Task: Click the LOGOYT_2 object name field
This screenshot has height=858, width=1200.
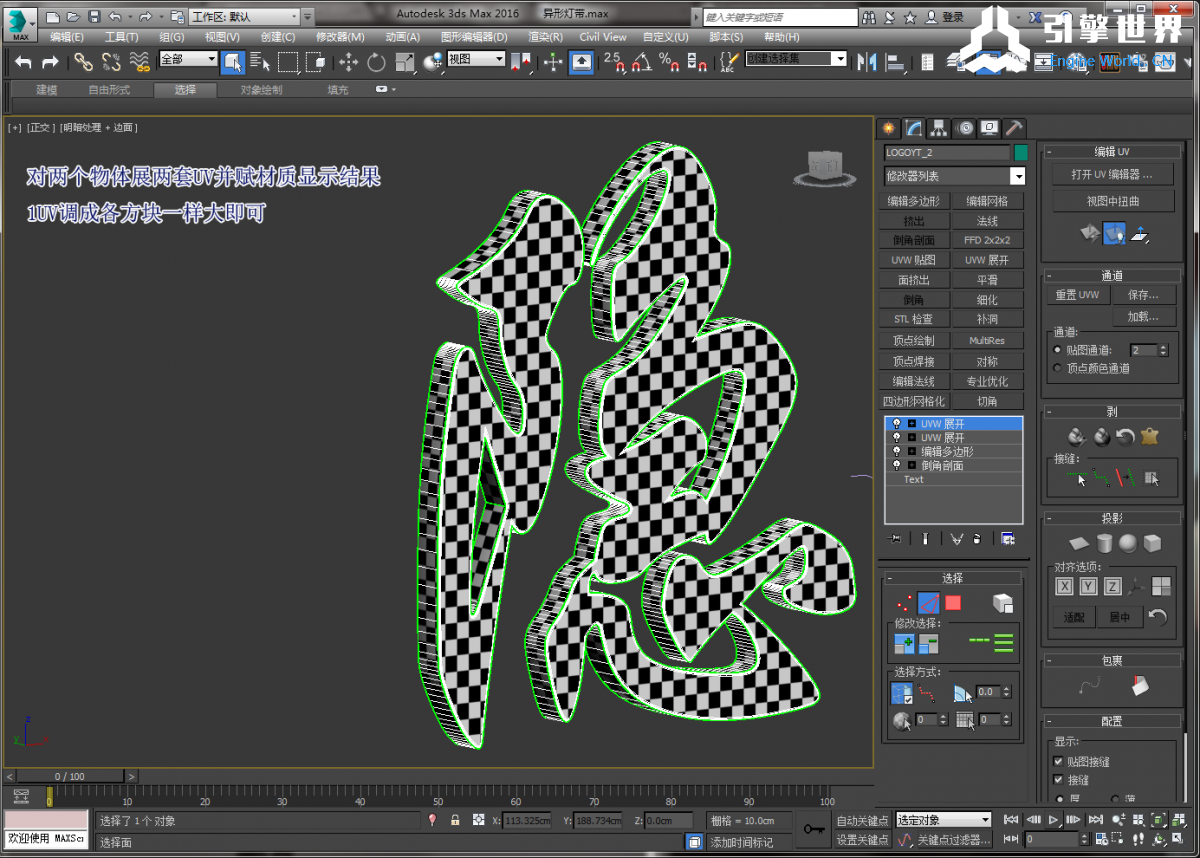Action: [947, 153]
